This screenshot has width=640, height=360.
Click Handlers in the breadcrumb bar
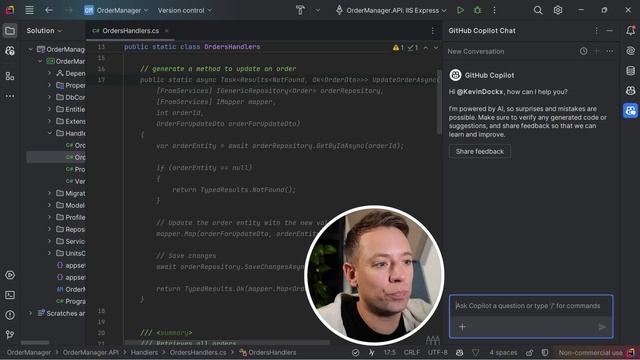[x=144, y=353]
